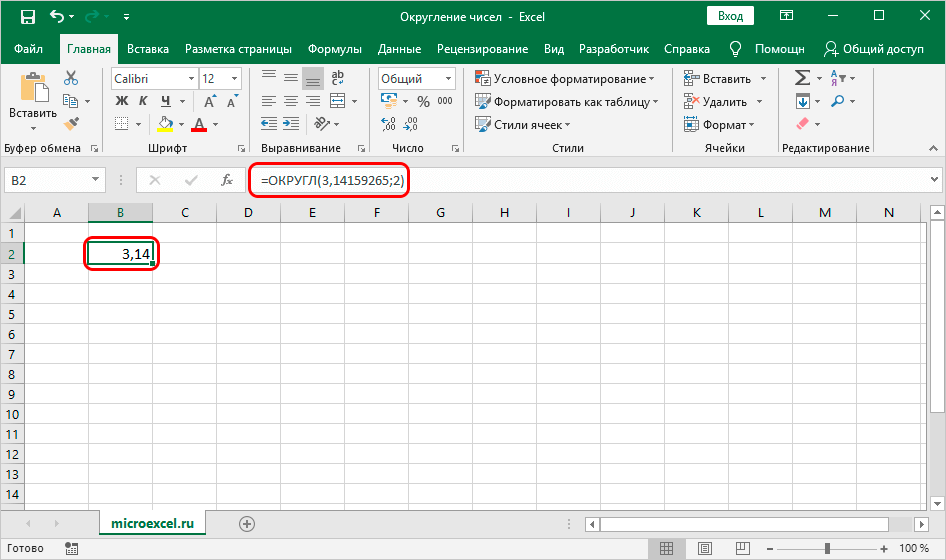Click the increase font size icon
The width and height of the screenshot is (946, 560).
click(x=211, y=101)
